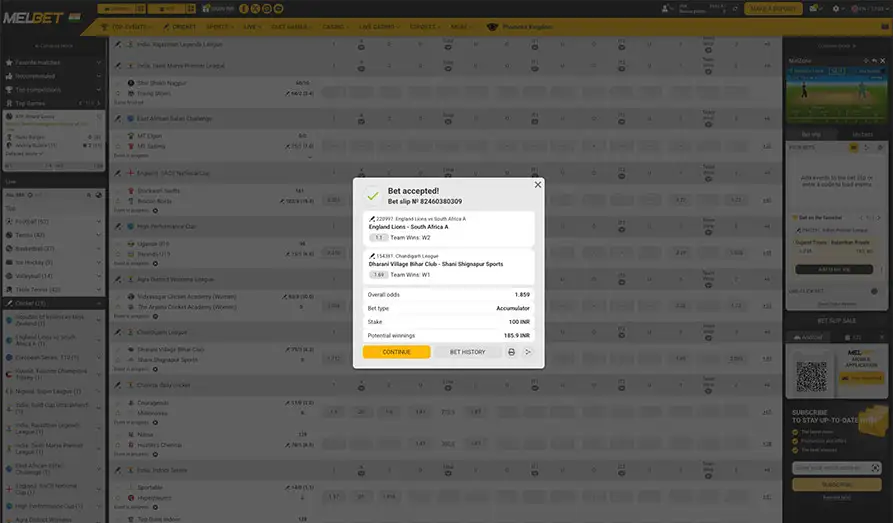Expand Basketball in sports list
893x523 pixels.
point(53,248)
